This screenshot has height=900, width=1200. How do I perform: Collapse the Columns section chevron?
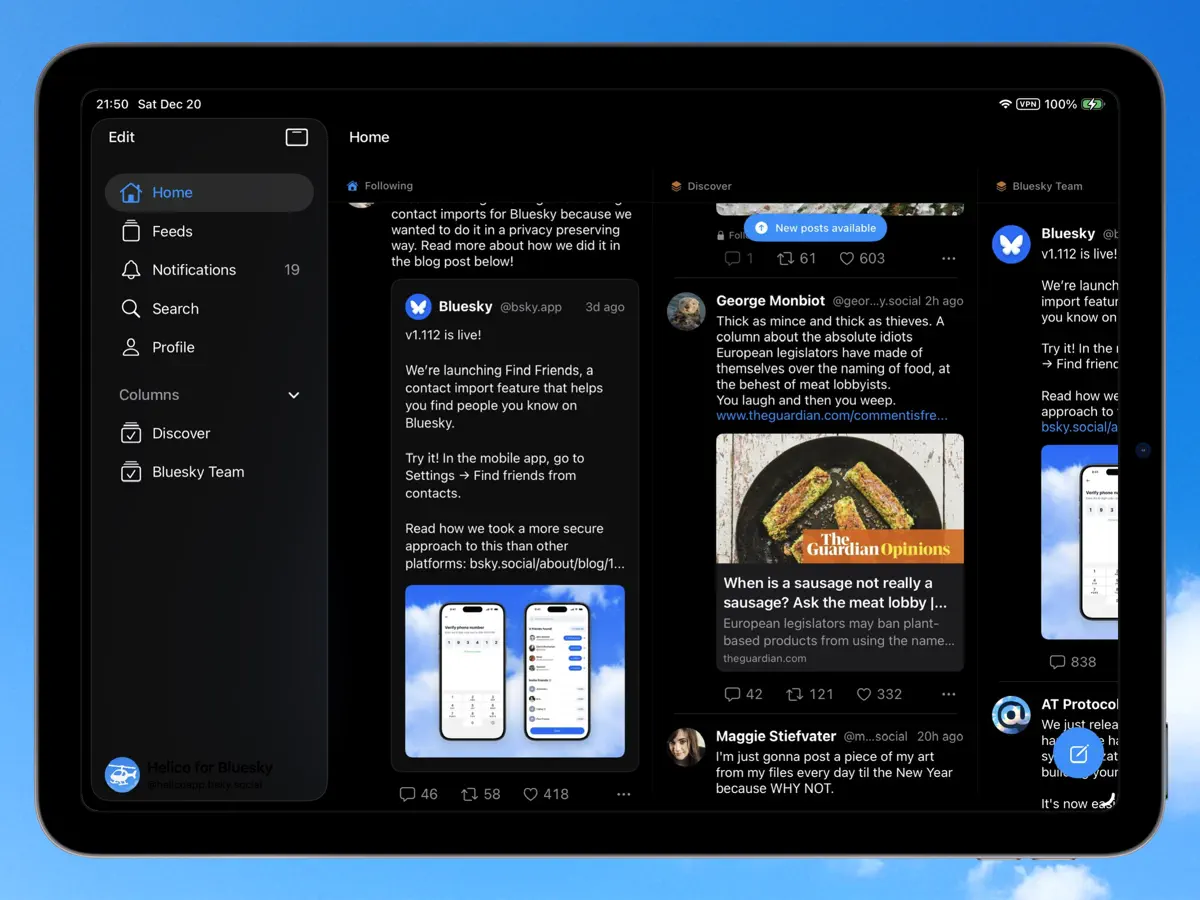pyautogui.click(x=294, y=395)
